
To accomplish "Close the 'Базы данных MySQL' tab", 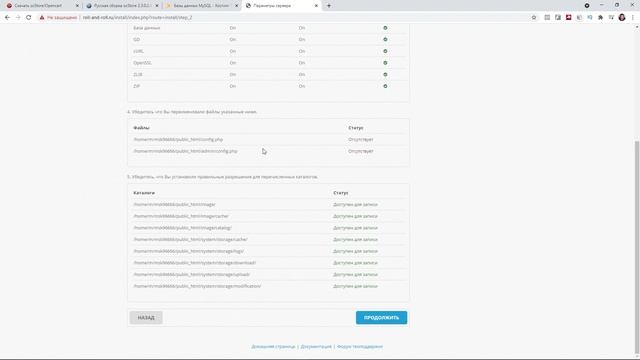I will pyautogui.click(x=236, y=6).
